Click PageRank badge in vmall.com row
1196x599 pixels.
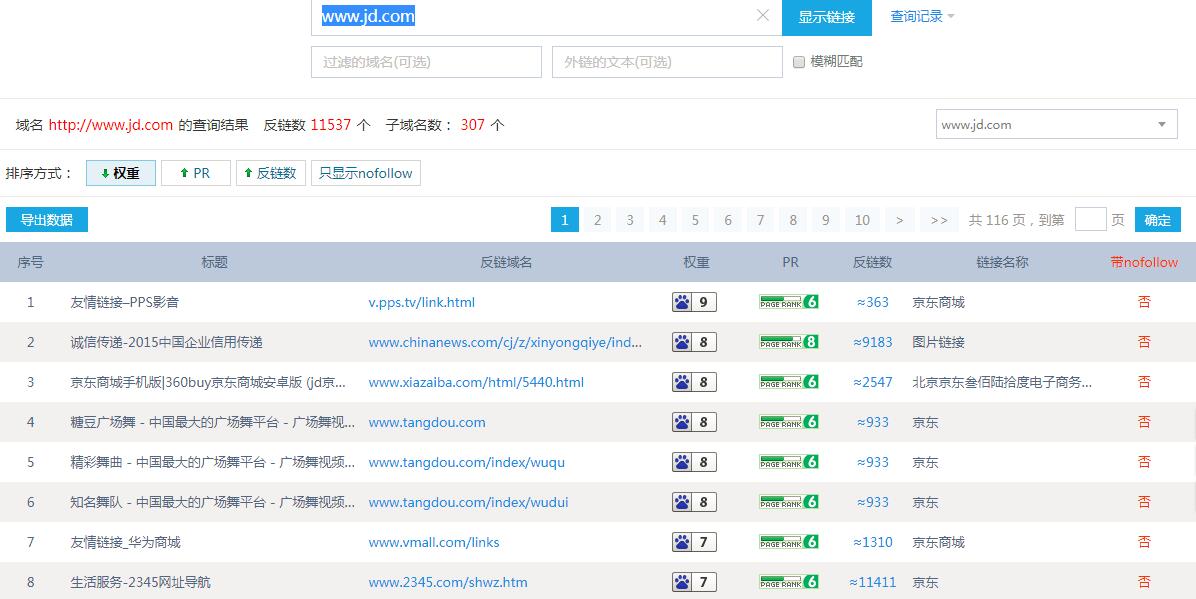click(x=789, y=543)
